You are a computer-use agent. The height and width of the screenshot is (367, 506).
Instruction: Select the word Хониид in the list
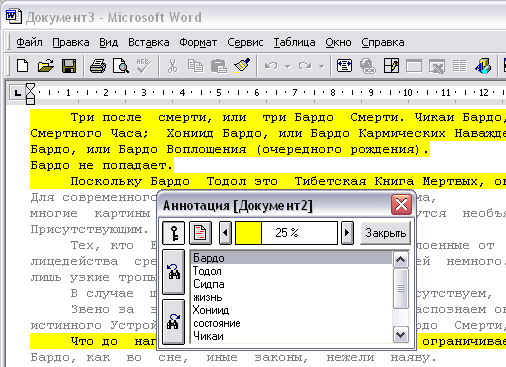pos(292,310)
